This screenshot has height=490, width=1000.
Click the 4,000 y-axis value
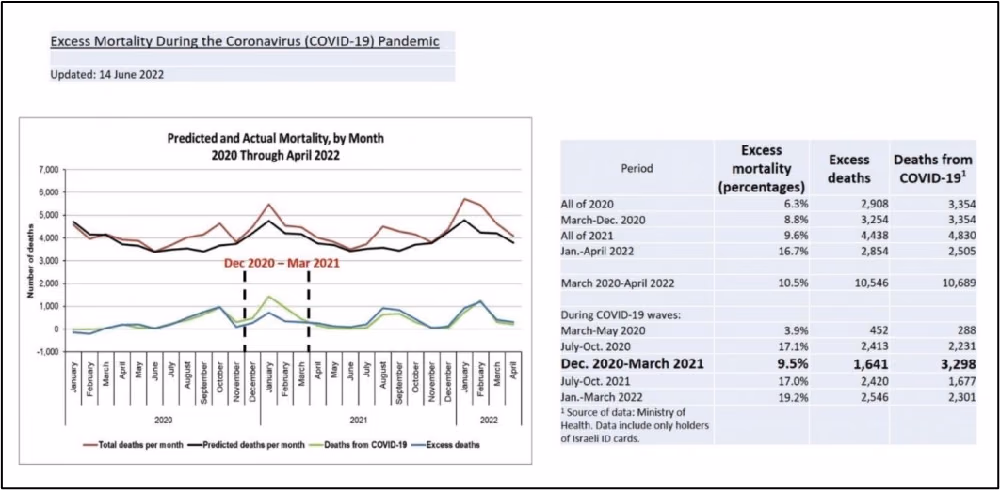click(48, 238)
